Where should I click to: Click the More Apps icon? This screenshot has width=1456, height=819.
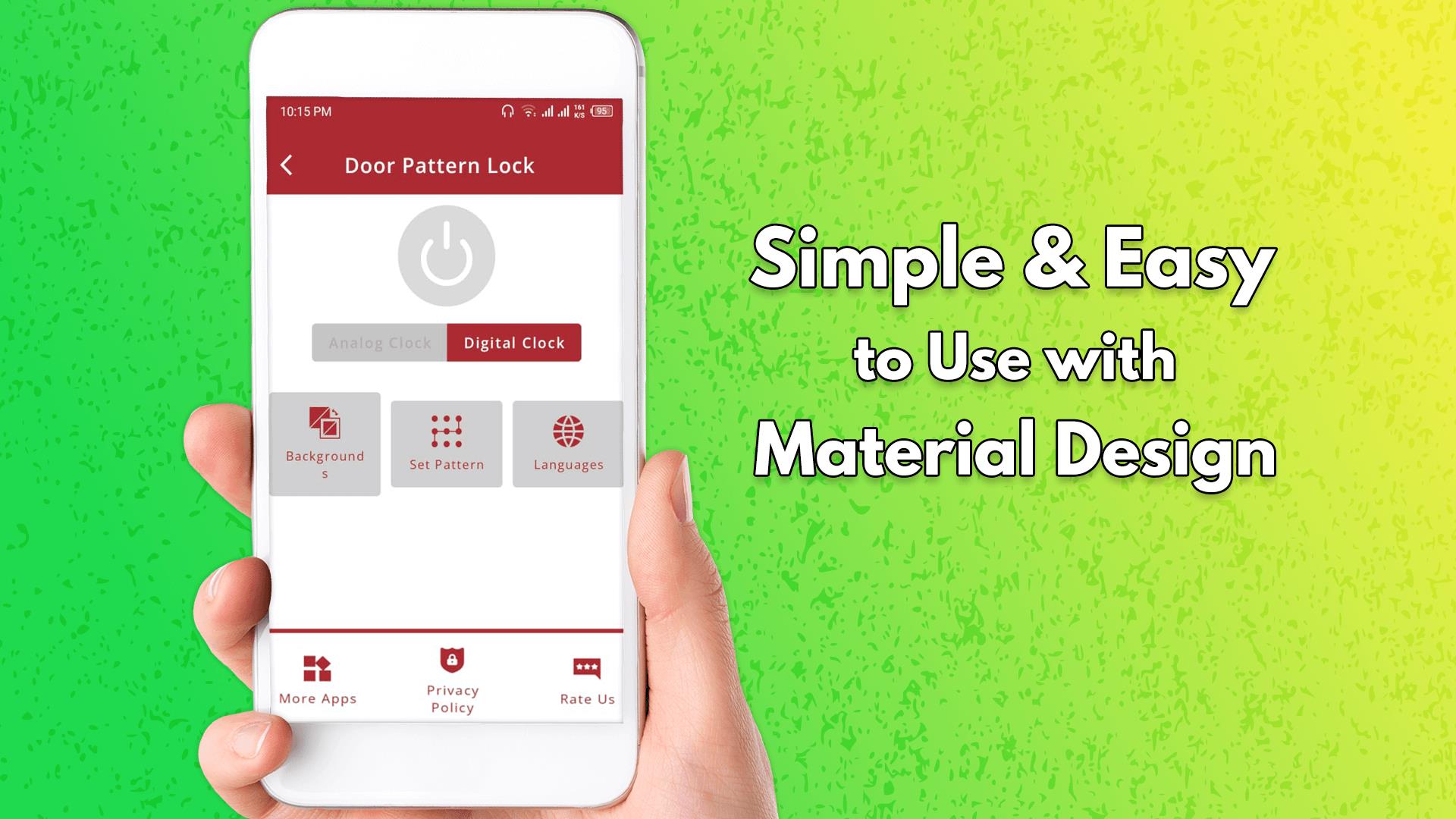pos(316,671)
